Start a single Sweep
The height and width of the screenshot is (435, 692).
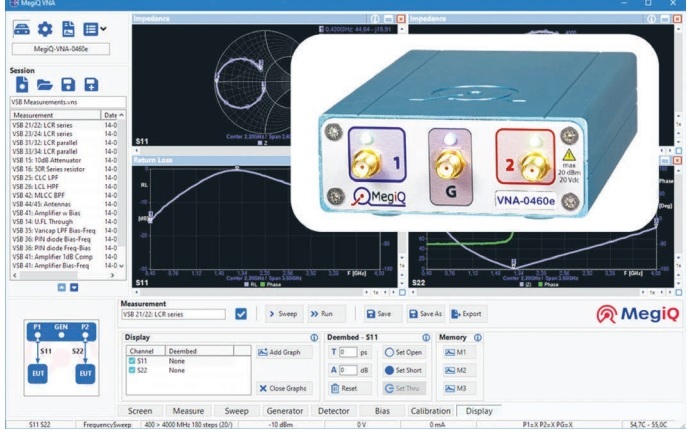(x=284, y=314)
